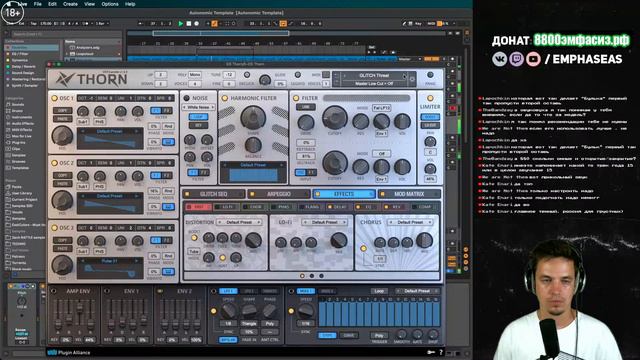Open the Ableton Create menu
Screen dimensions: 640x360
70,4
